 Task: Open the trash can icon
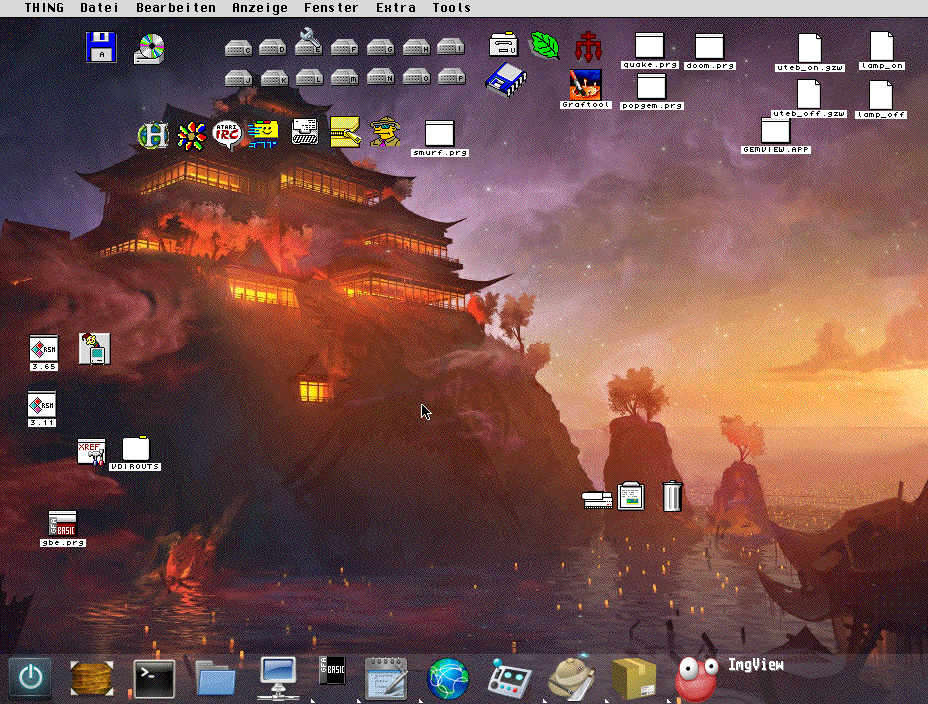click(672, 496)
